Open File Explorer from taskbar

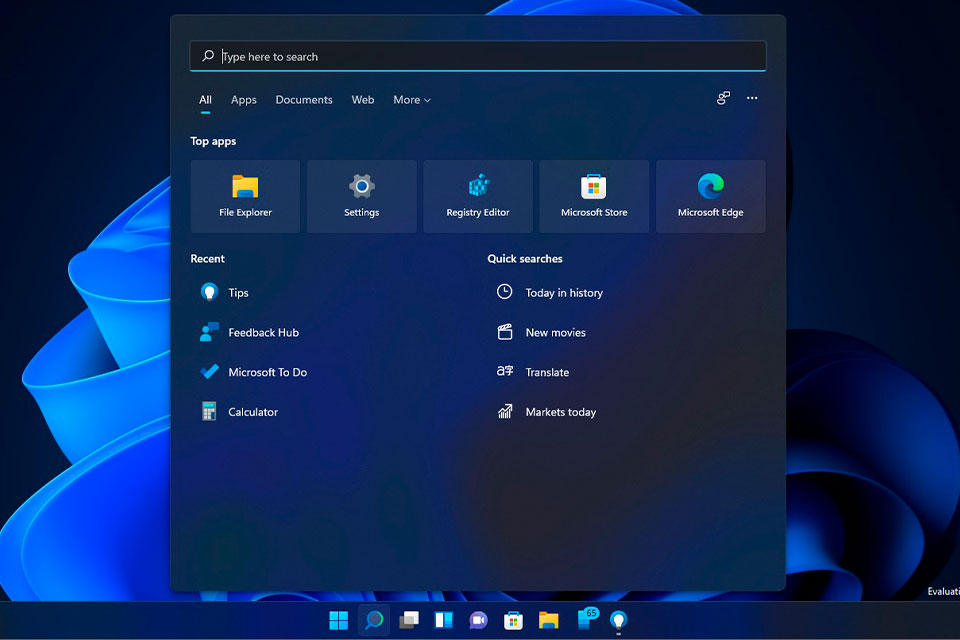coord(548,620)
